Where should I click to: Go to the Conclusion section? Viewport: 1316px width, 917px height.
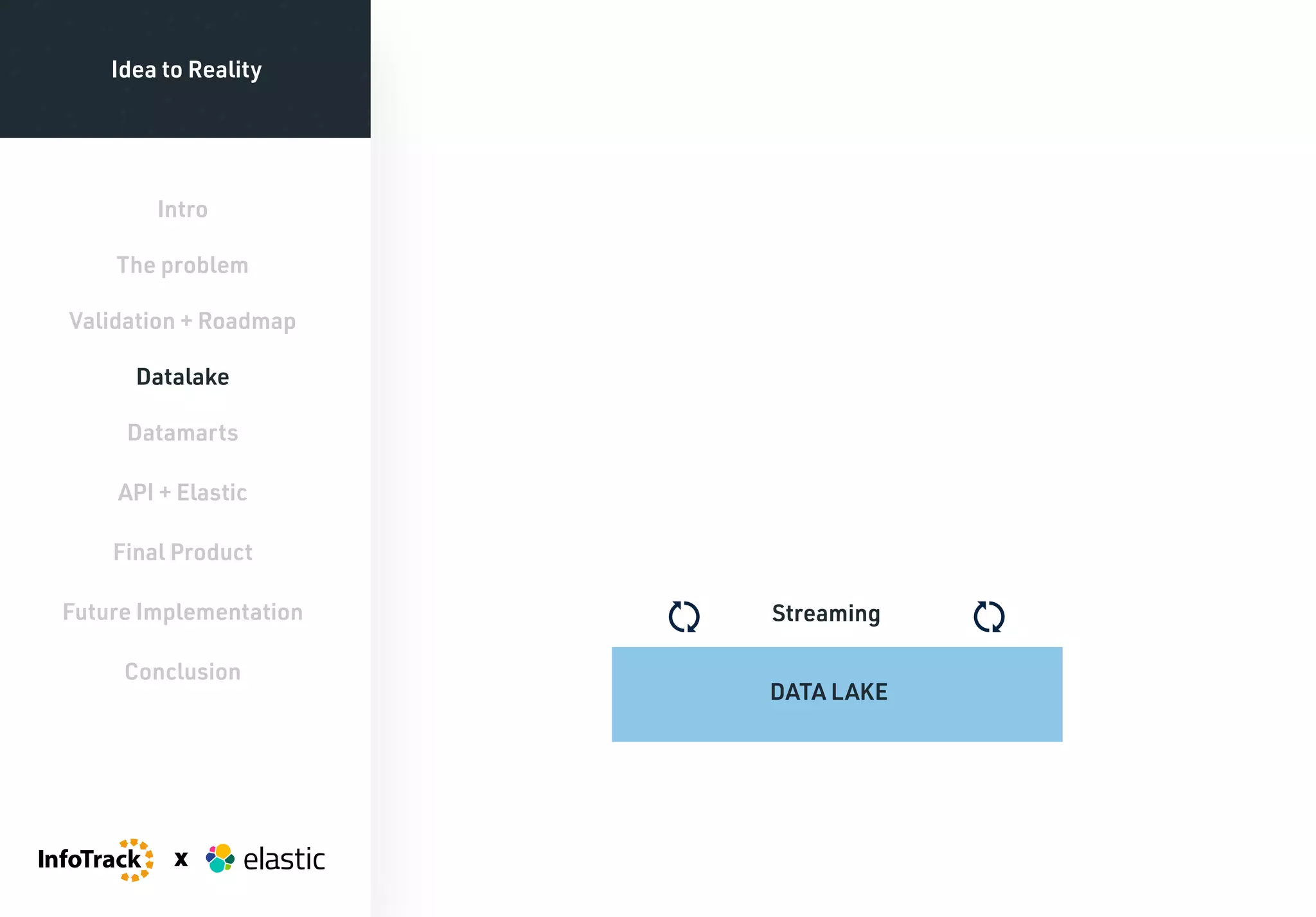(x=182, y=672)
